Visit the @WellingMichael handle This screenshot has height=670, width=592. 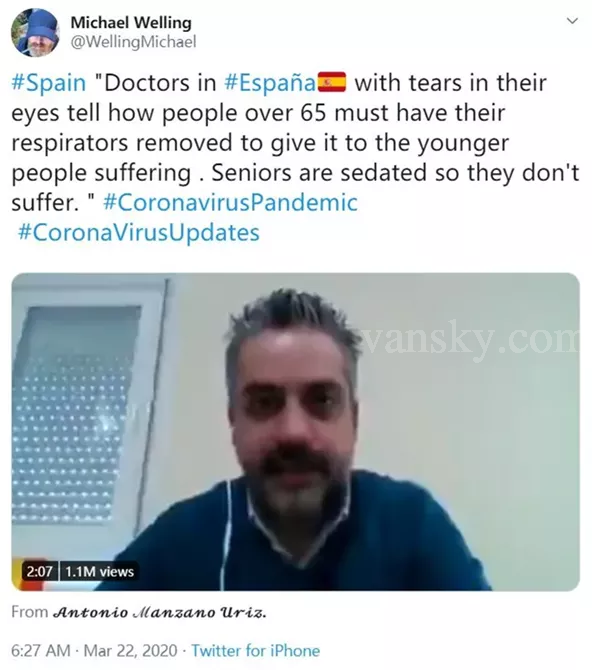133,42
